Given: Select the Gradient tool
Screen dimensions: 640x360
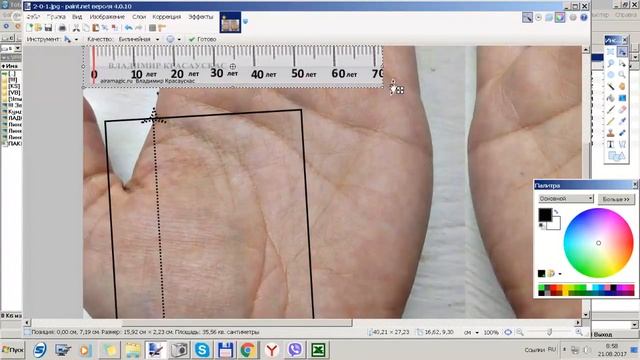Looking at the screenshot, I should click(x=622, y=98).
